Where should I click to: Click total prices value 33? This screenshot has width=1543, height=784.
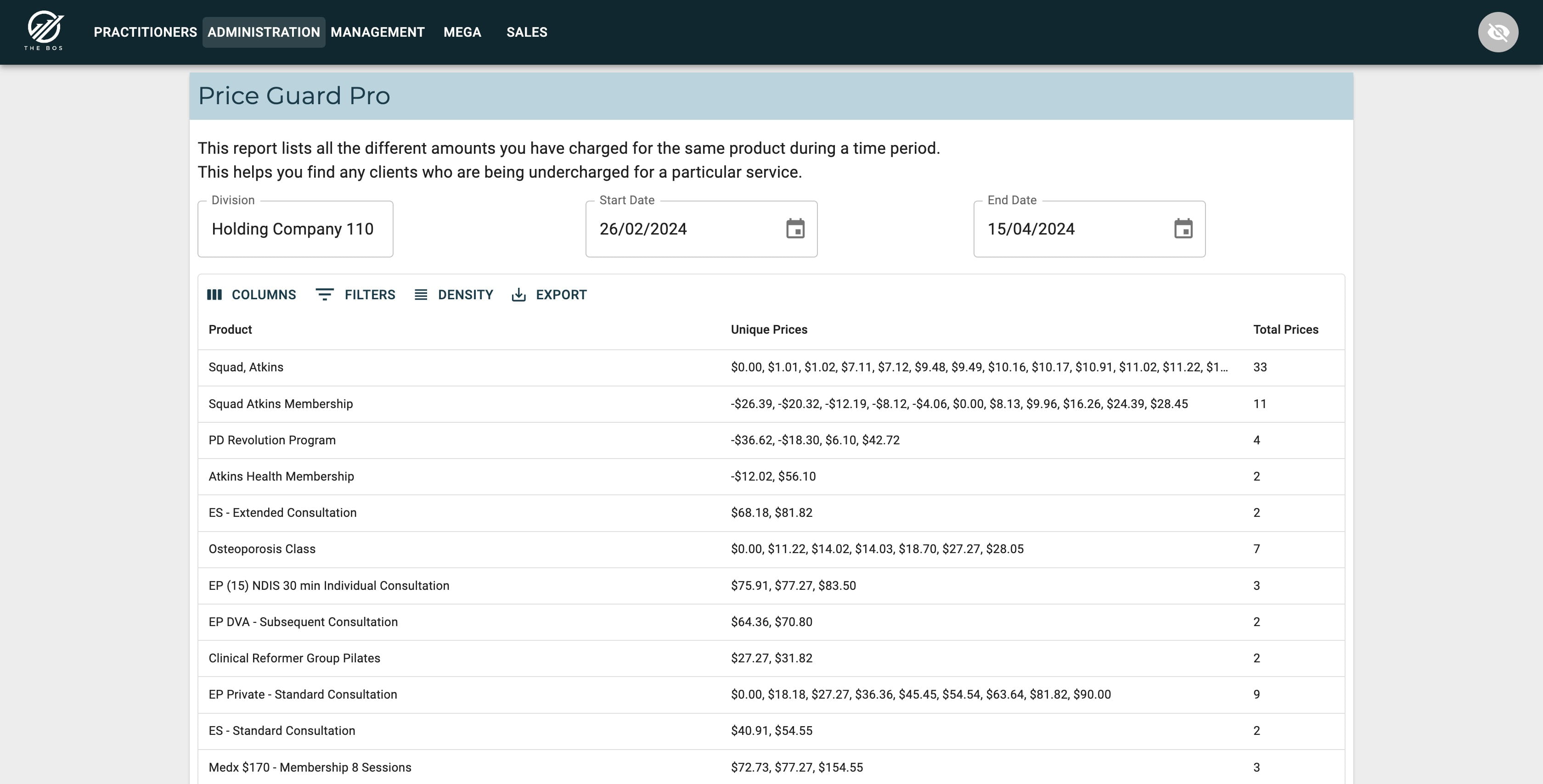[1260, 367]
